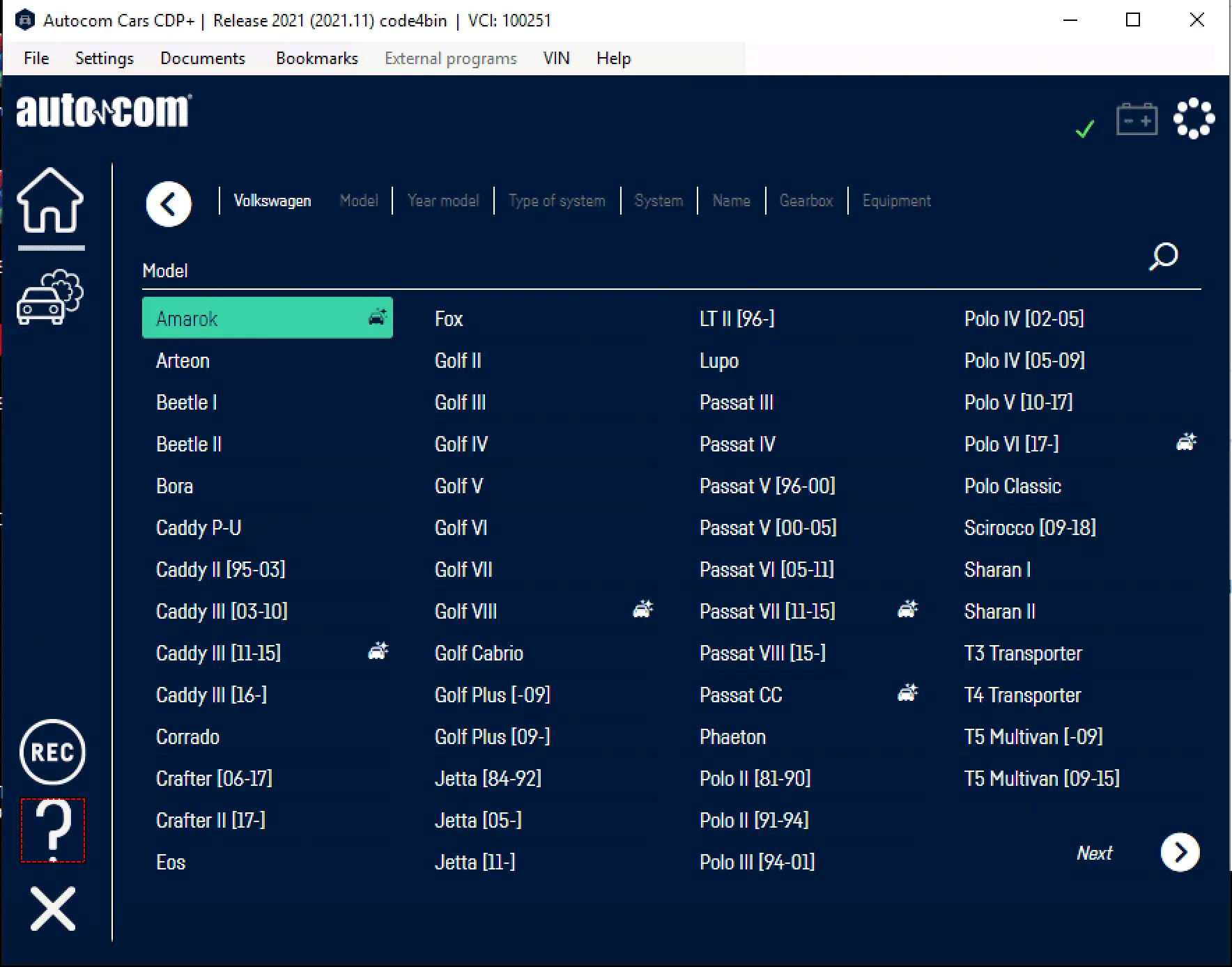Screen dimensions: 1232x967
Task: Open help question mark icon
Action: (x=53, y=830)
